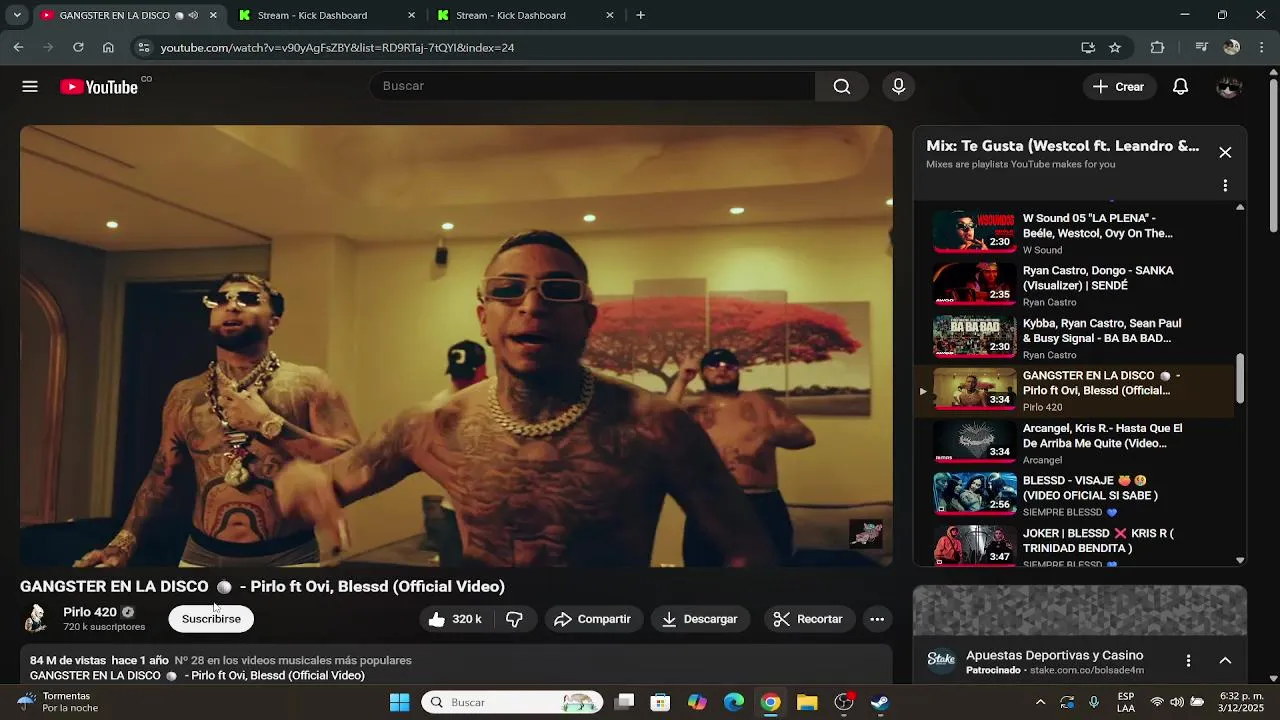Open the YouTube hamburger guide menu

[x=30, y=87]
